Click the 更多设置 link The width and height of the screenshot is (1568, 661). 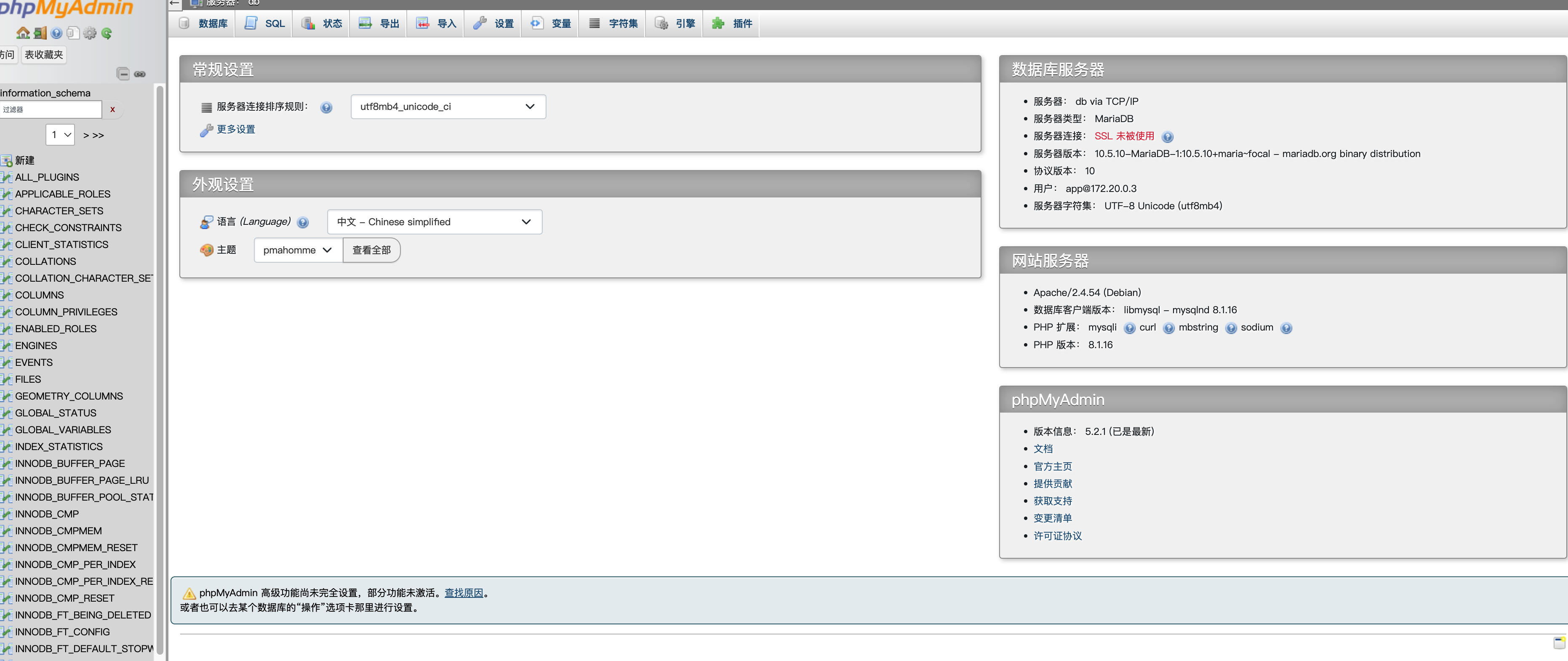click(x=236, y=129)
